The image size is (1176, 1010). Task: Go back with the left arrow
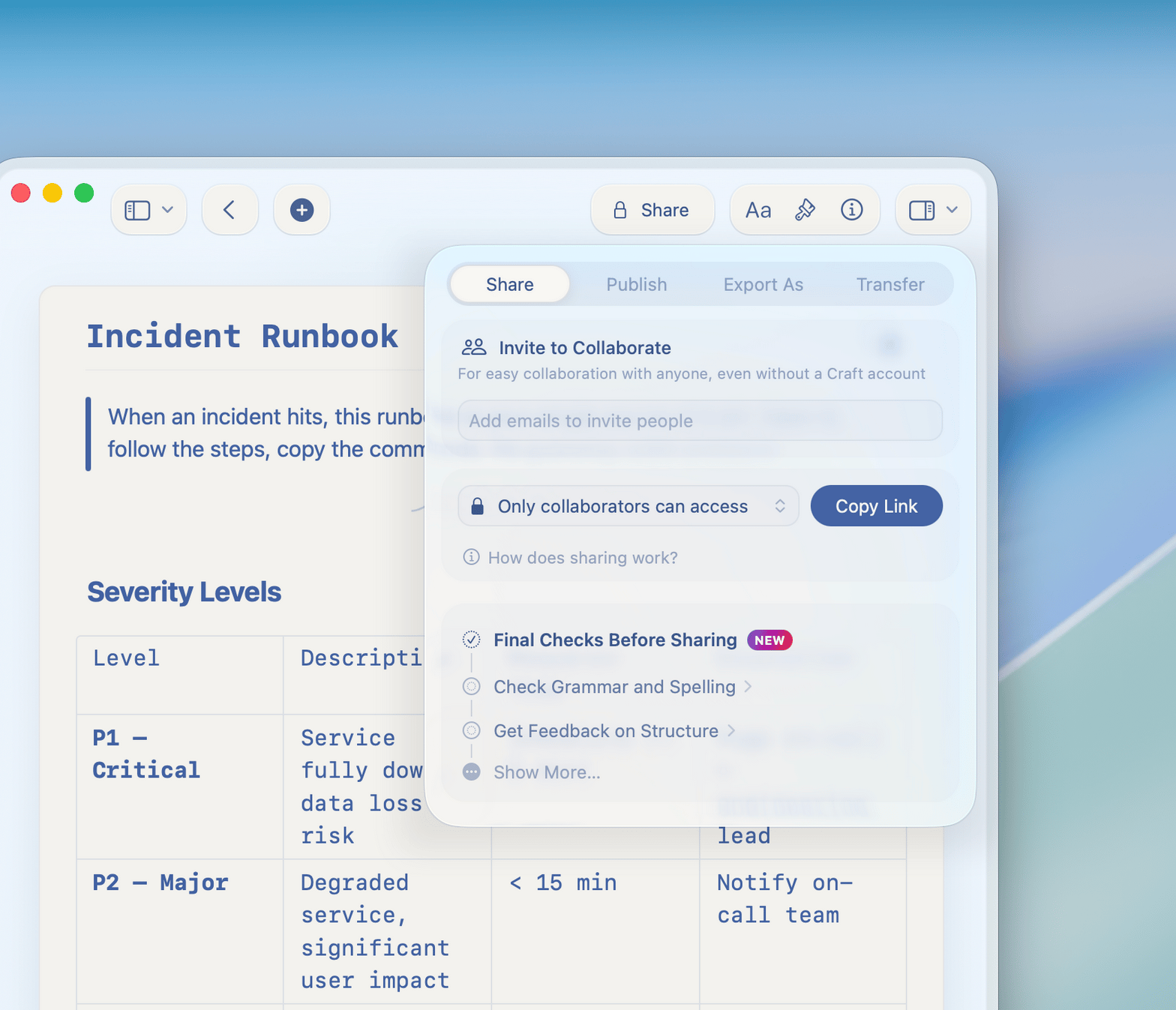coord(229,210)
